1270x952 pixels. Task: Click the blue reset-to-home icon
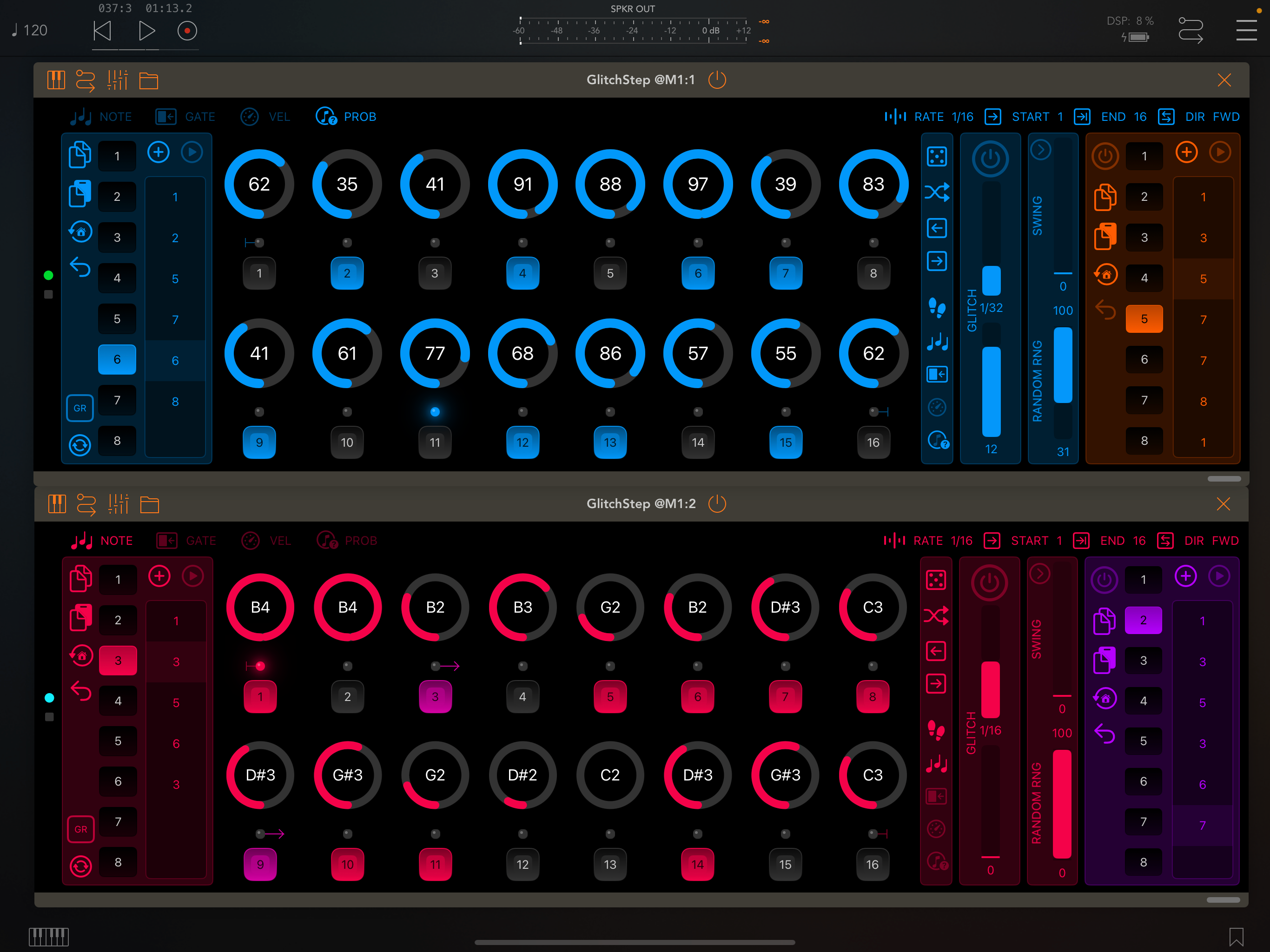pyautogui.click(x=80, y=232)
